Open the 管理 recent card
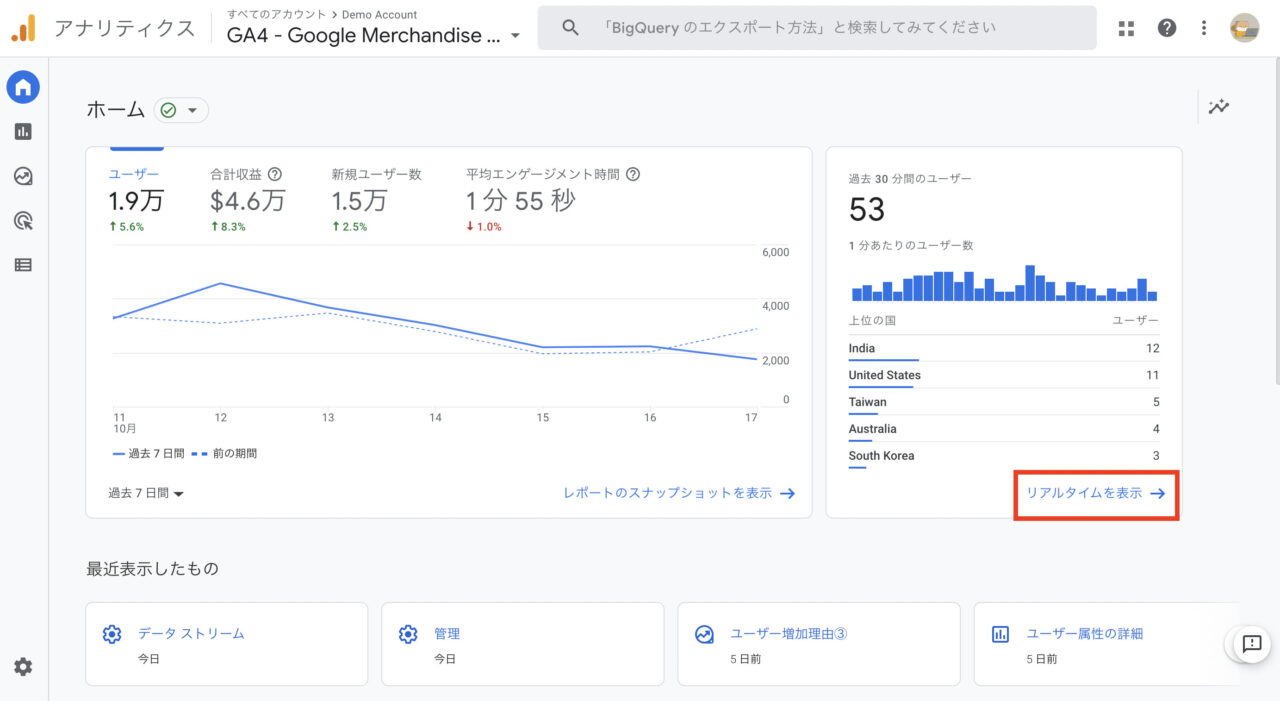Image resolution: width=1280 pixels, height=701 pixels. [x=523, y=644]
